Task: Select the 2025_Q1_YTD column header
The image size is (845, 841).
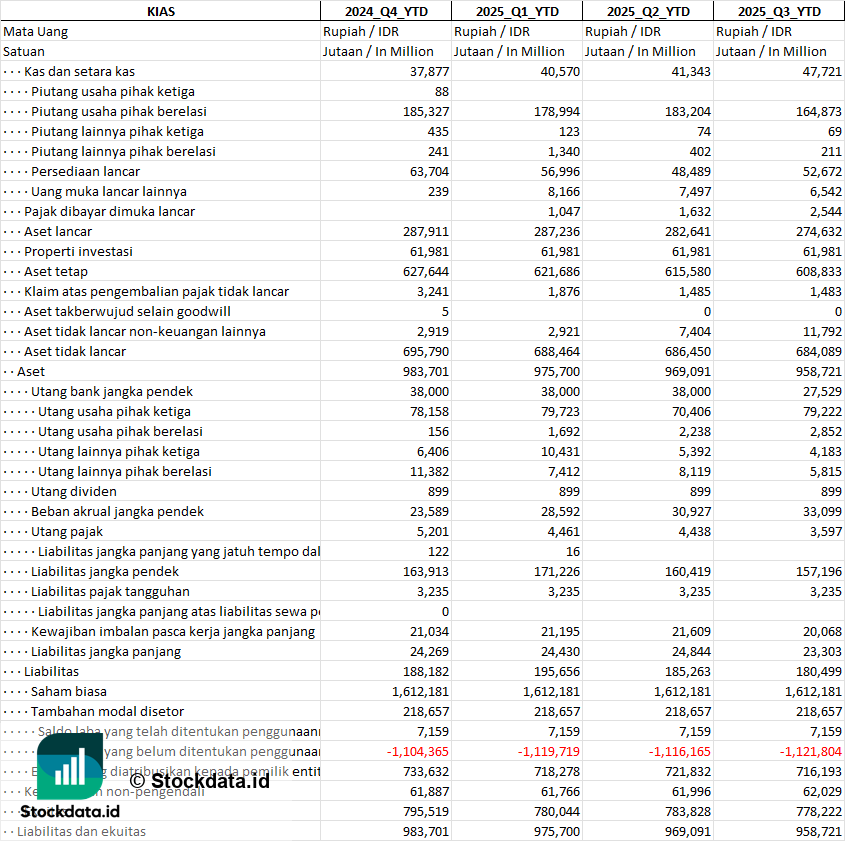Action: (517, 11)
